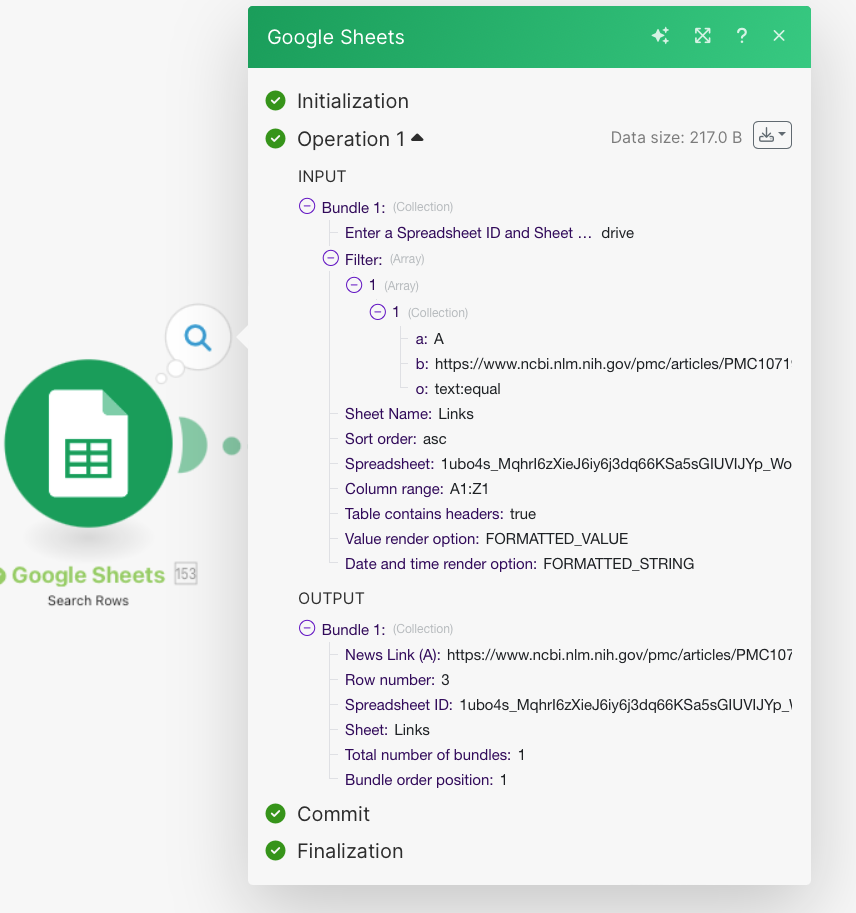The width and height of the screenshot is (856, 913).
Task: Click the INPUT section heading
Action: (x=322, y=176)
